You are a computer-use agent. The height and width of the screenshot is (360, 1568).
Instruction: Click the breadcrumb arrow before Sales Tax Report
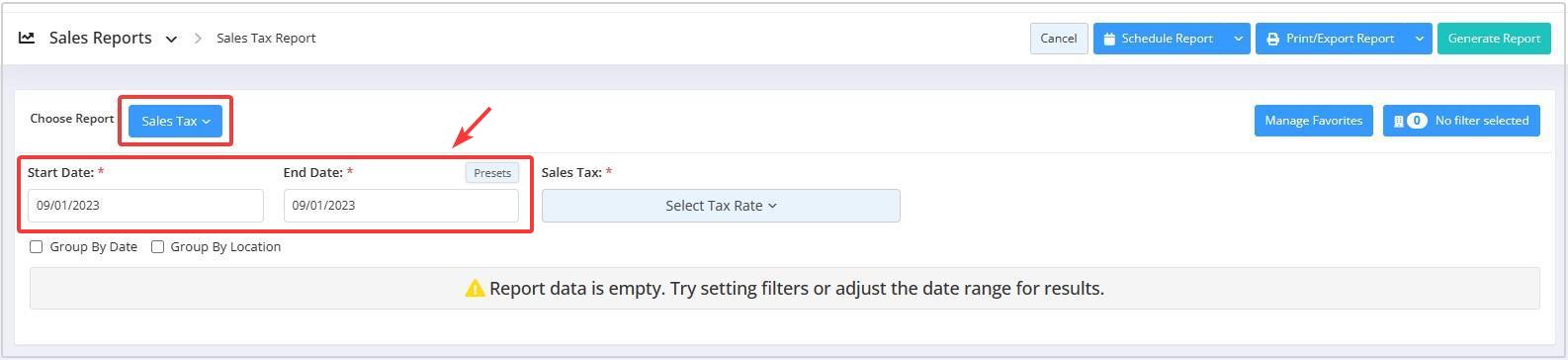pos(198,39)
